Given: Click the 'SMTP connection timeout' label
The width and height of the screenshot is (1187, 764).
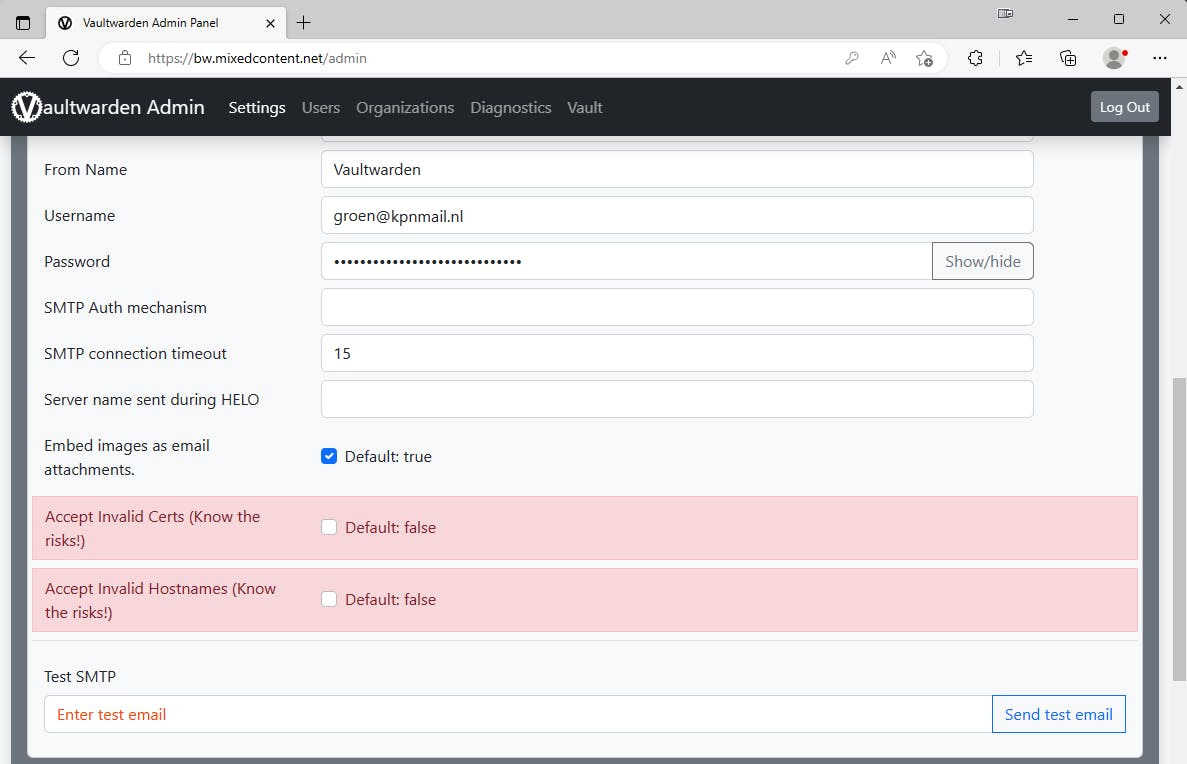Looking at the screenshot, I should 136,354.
